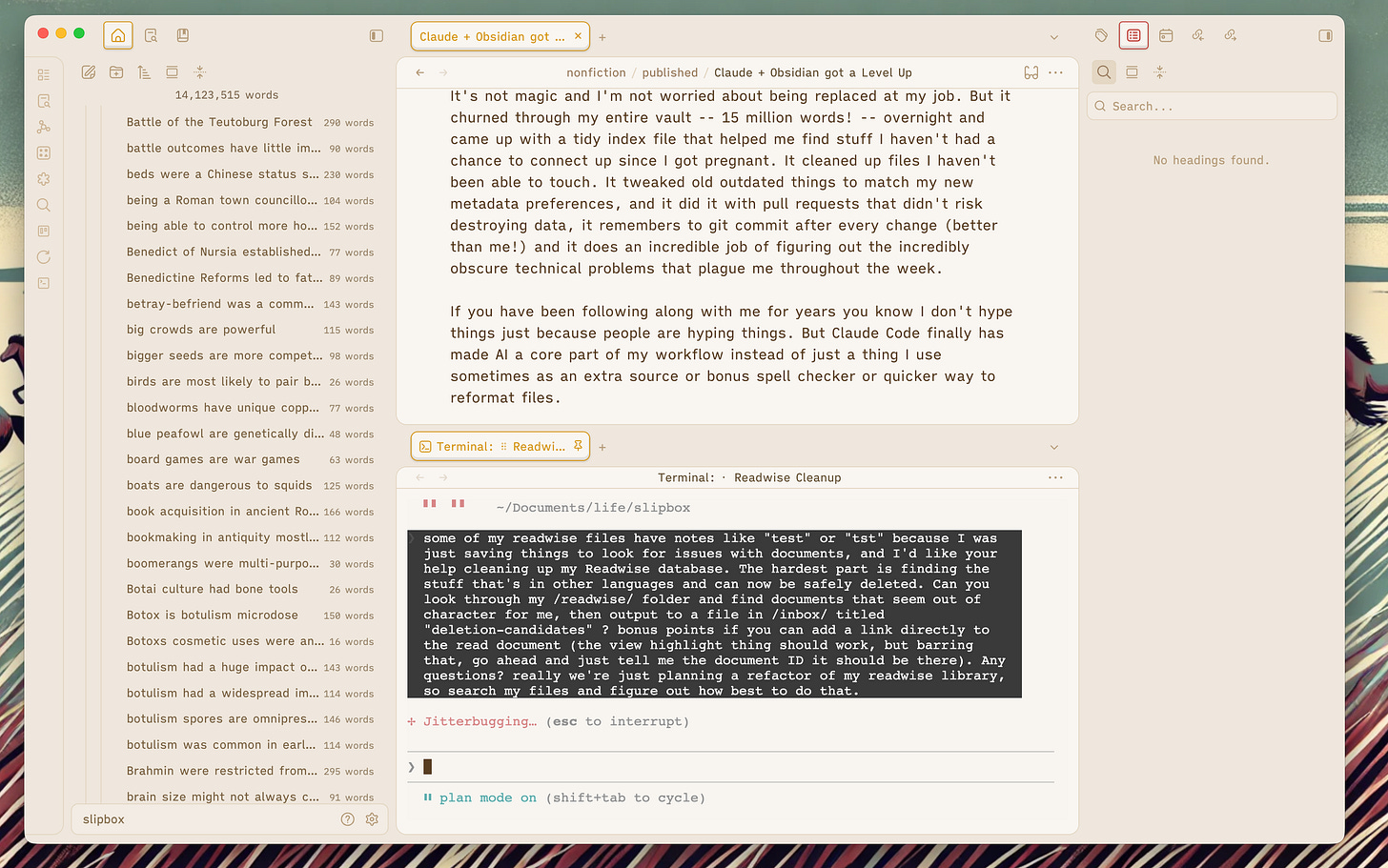Navigate back in the Claude + Obsidian note
This screenshot has width=1388, height=868.
pyautogui.click(x=420, y=72)
